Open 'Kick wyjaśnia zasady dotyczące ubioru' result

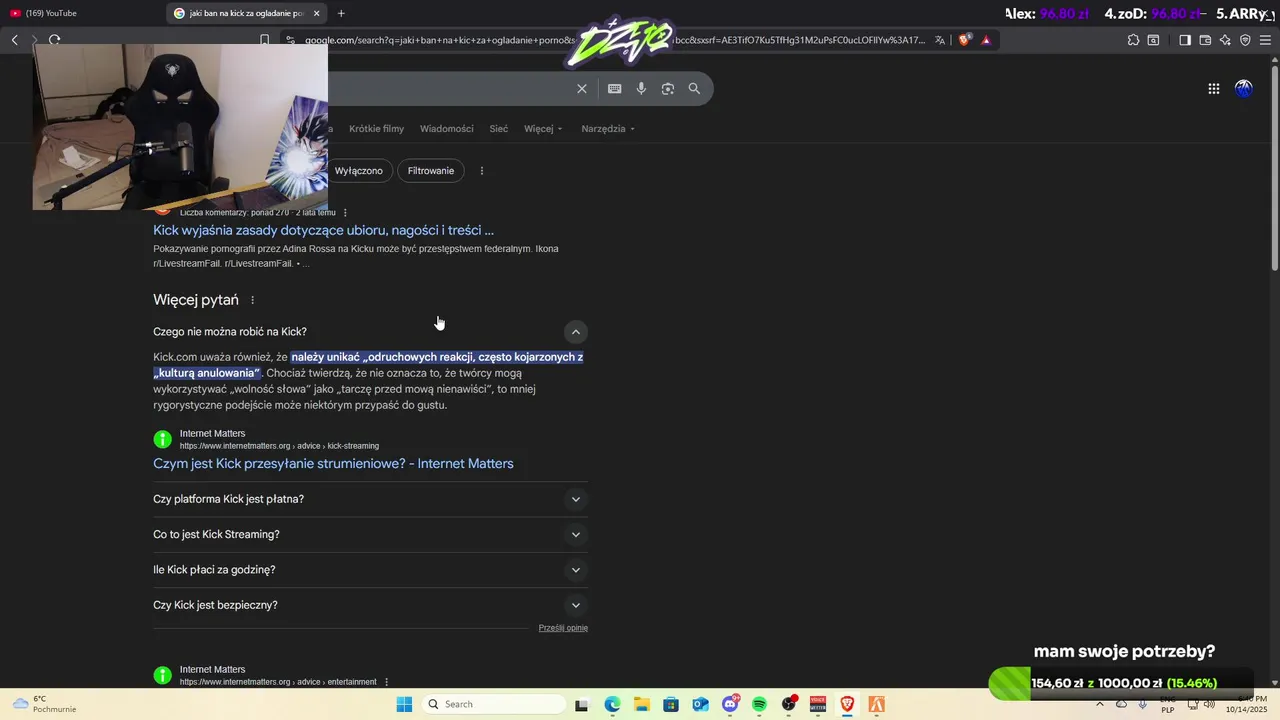[x=323, y=230]
